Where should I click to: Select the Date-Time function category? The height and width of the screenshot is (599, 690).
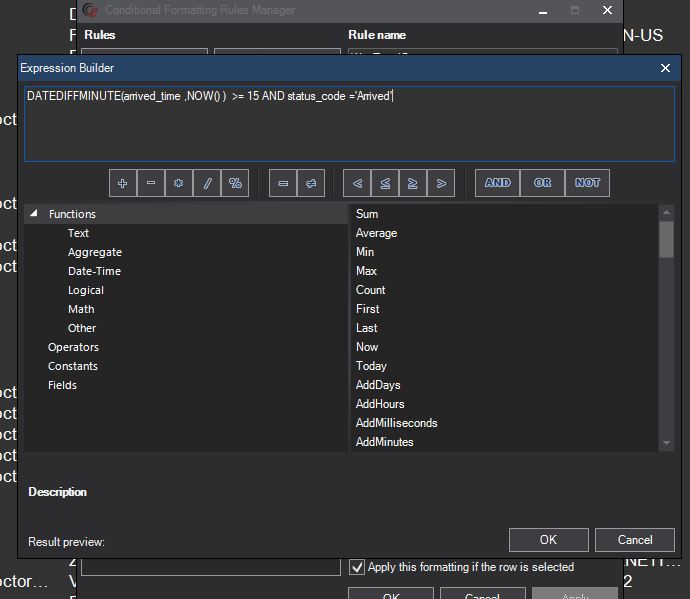(94, 271)
